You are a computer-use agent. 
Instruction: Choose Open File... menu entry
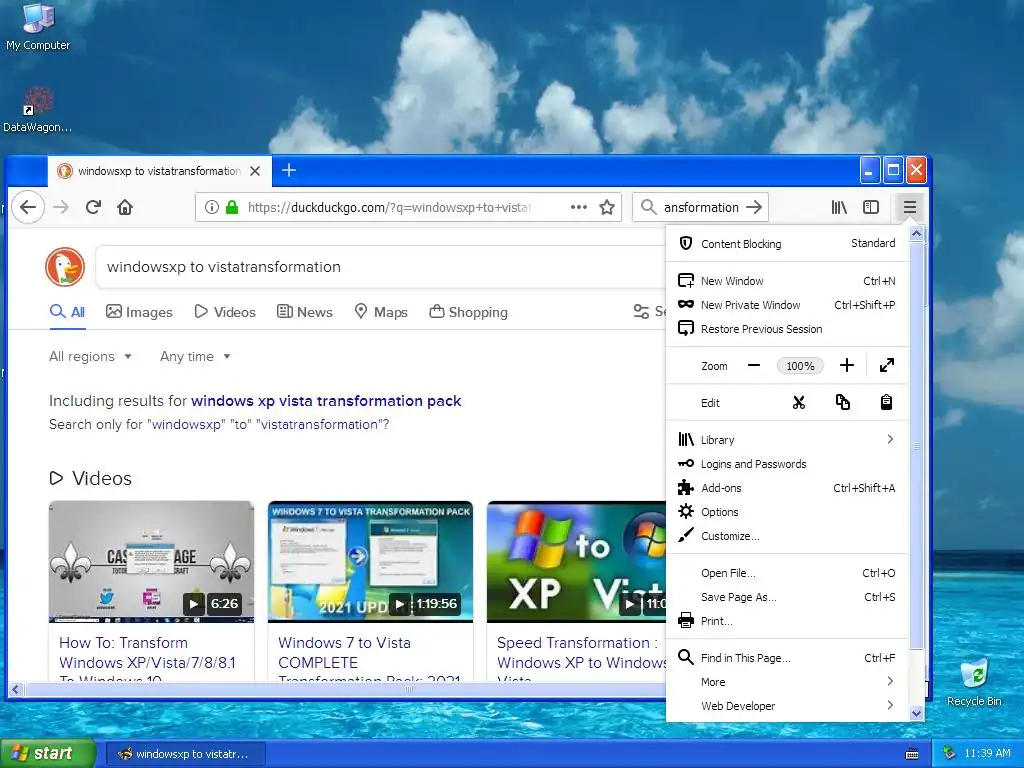[787, 573]
